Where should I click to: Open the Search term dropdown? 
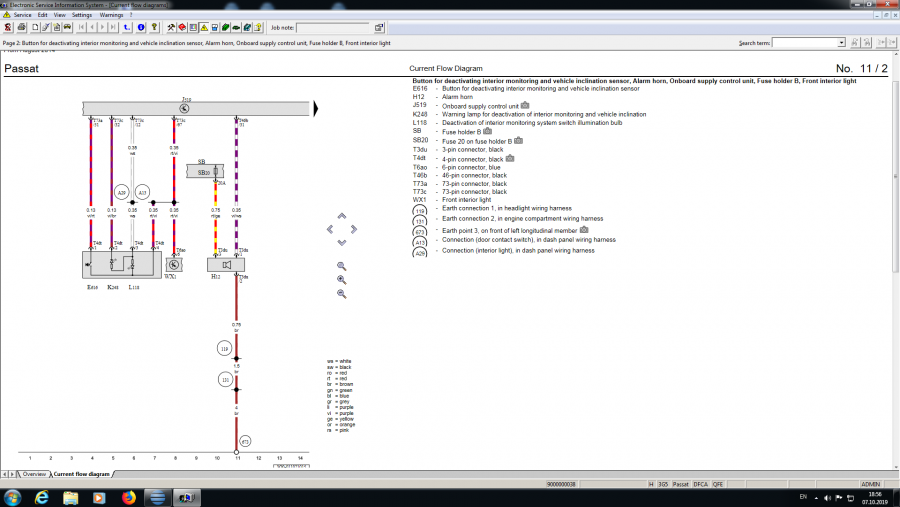pyautogui.click(x=841, y=43)
